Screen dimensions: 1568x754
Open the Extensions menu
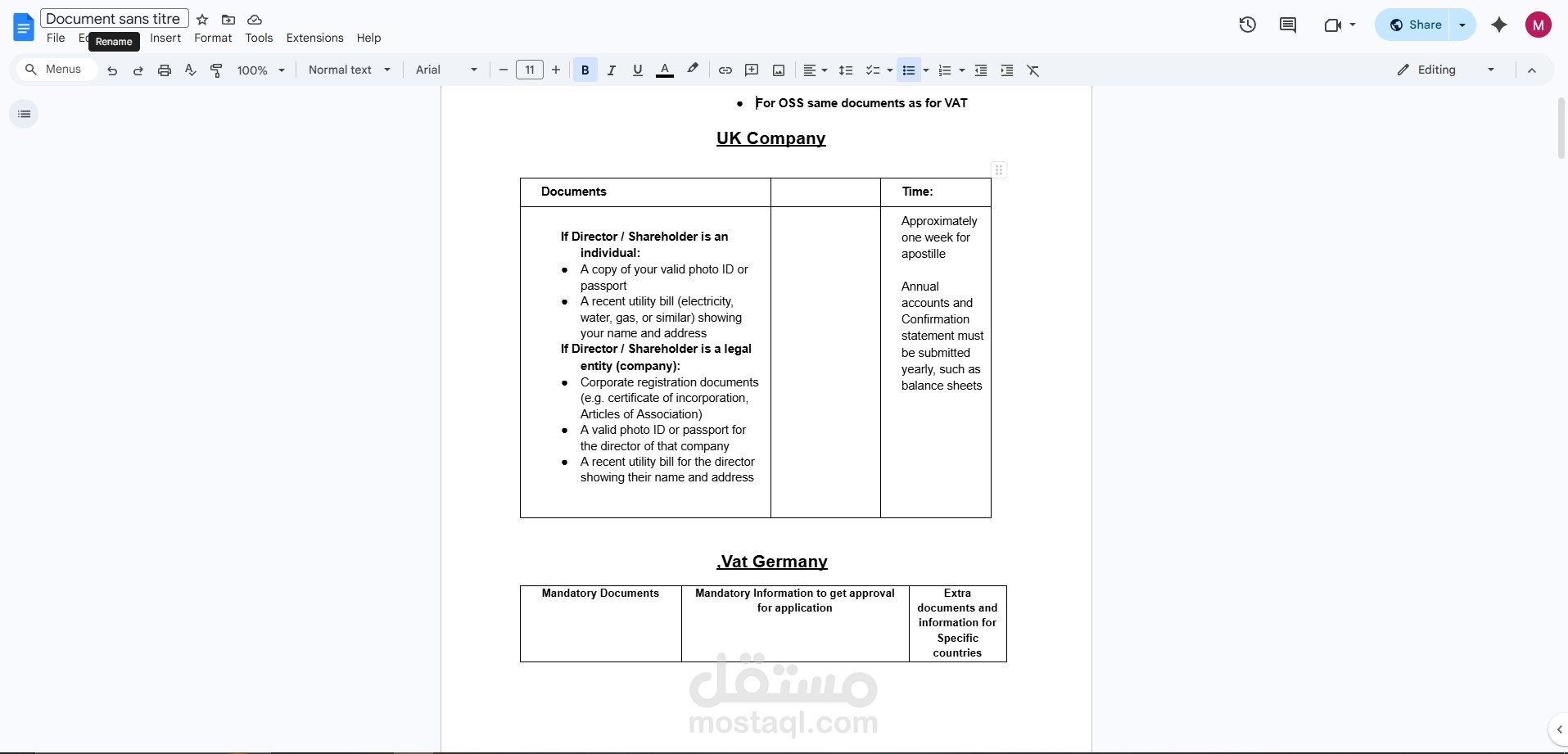pyautogui.click(x=314, y=38)
